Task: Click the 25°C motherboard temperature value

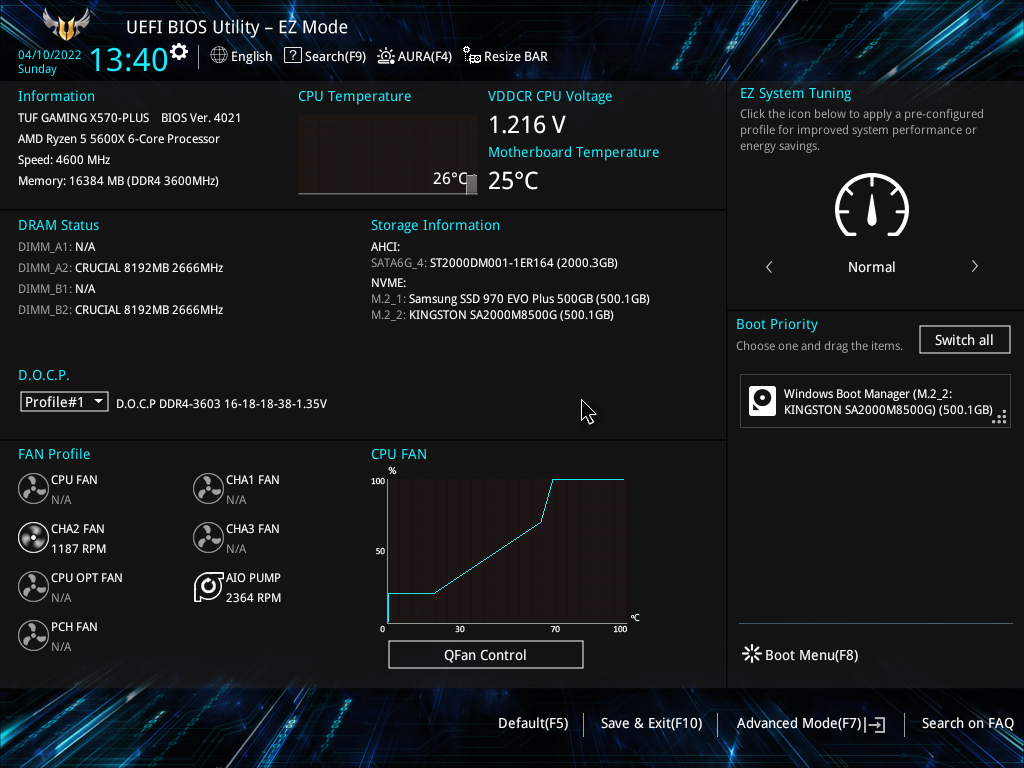Action: 513,180
